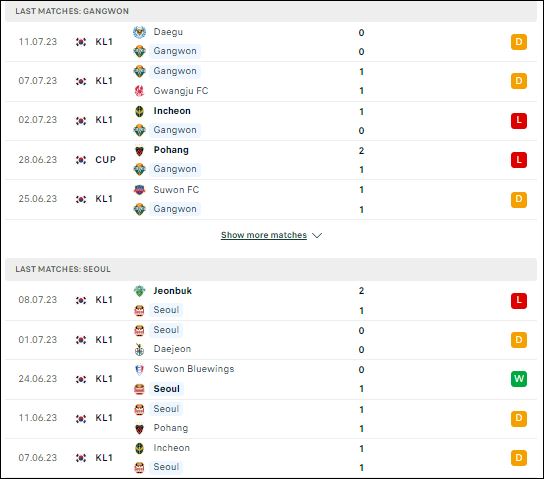Image resolution: width=544 pixels, height=479 pixels.
Task: Open the CUP competition label on 28.06.23
Action: click(105, 160)
